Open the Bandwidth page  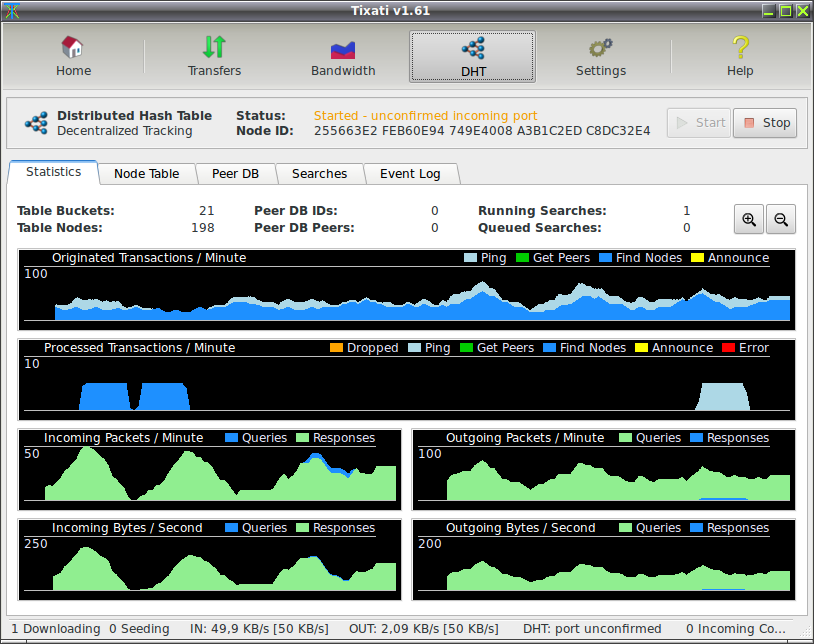343,57
